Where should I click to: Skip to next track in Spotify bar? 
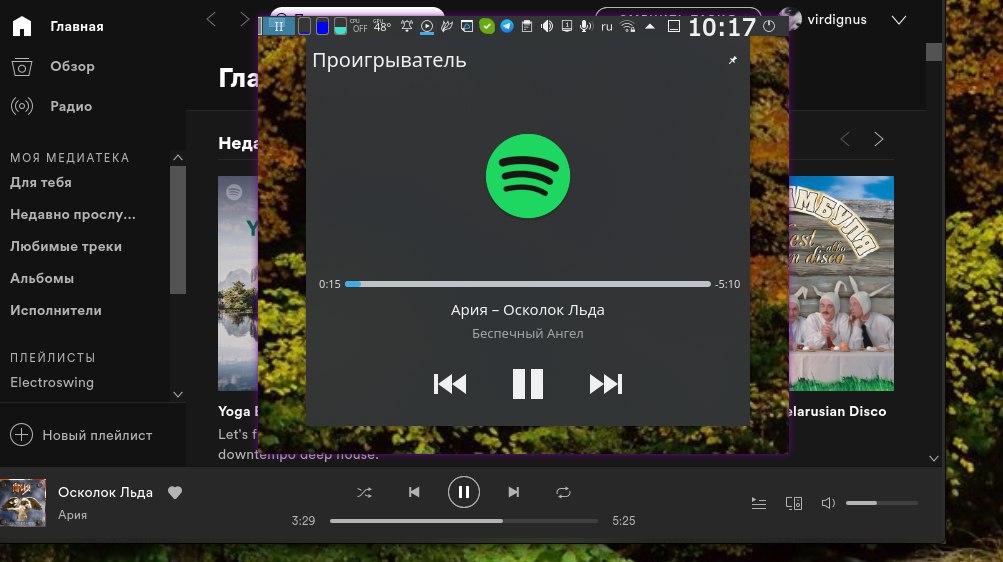(x=514, y=492)
